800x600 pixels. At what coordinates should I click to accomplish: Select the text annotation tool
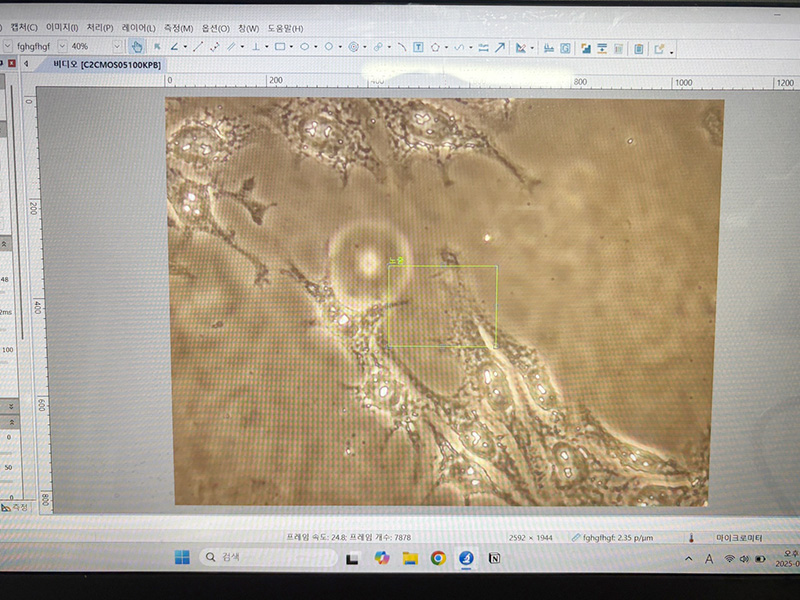[418, 47]
